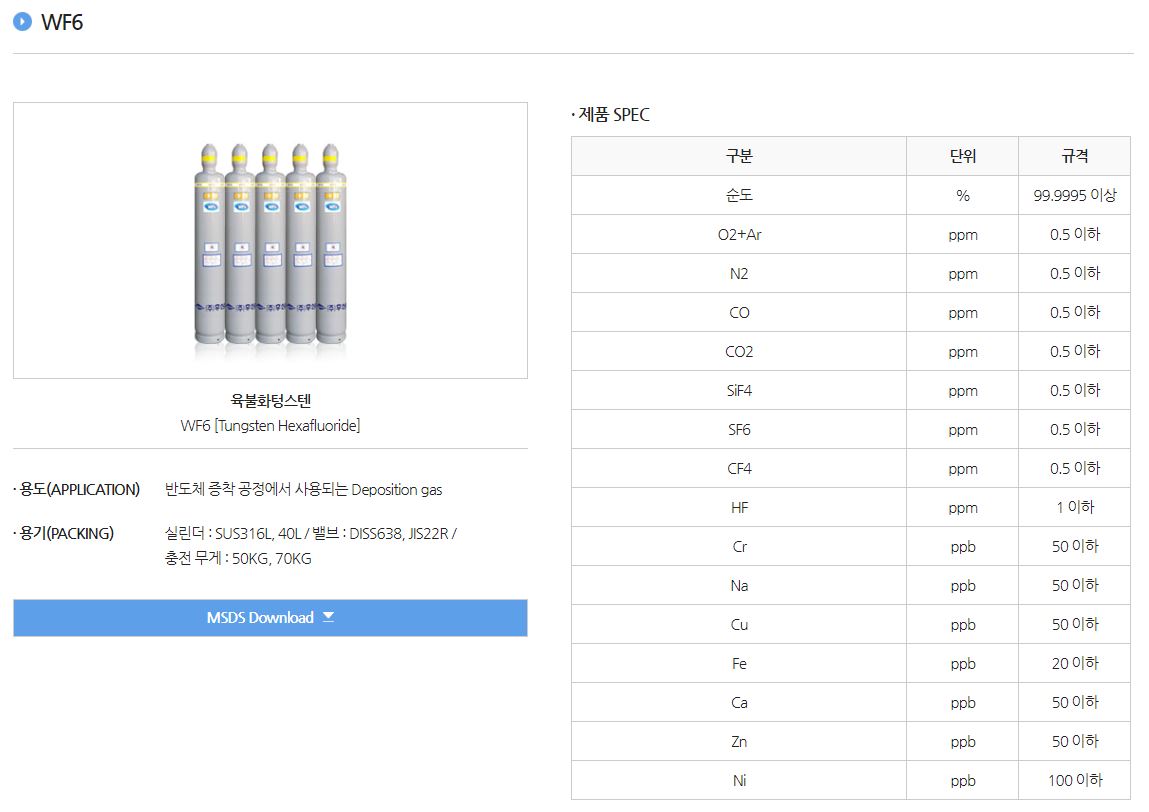The width and height of the screenshot is (1149, 812).
Task: Click the Zn row label
Action: pyautogui.click(x=739, y=742)
